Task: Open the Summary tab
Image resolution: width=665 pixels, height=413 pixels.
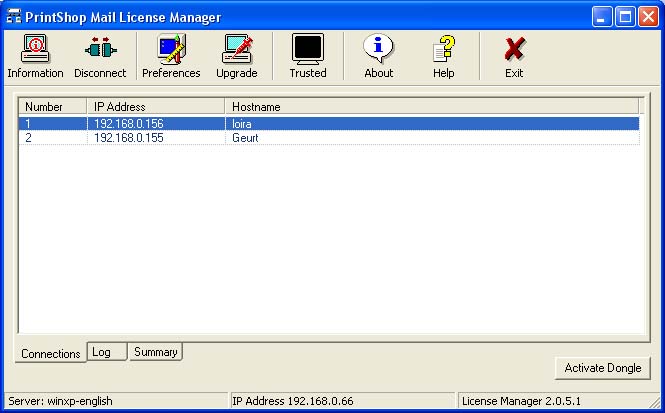Action: pyautogui.click(x=156, y=352)
